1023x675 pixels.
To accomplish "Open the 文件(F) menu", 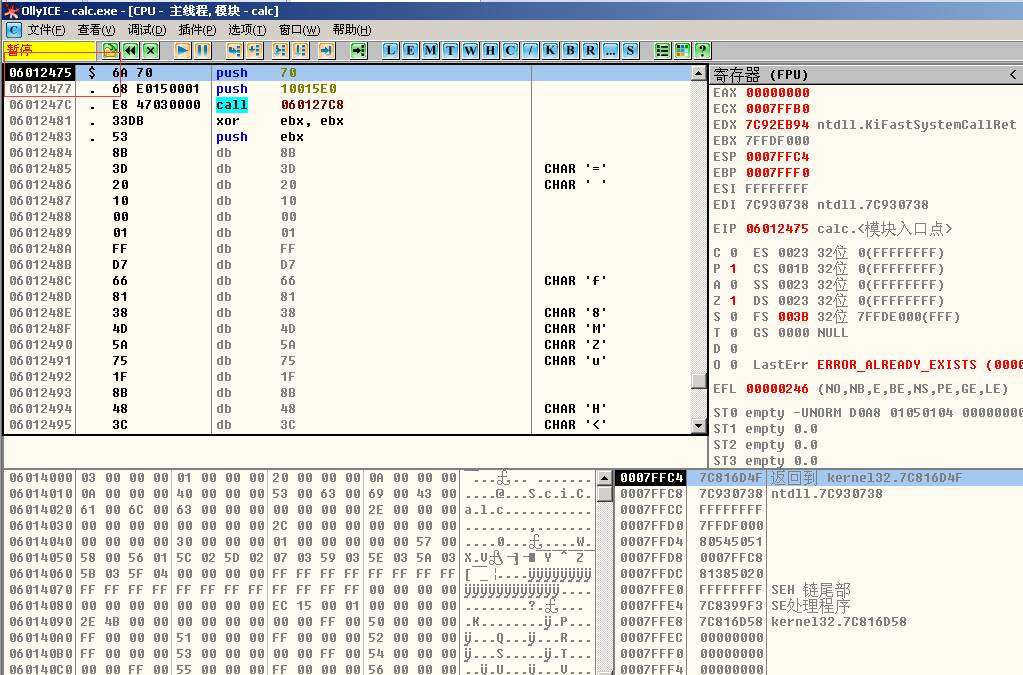I will point(46,30).
